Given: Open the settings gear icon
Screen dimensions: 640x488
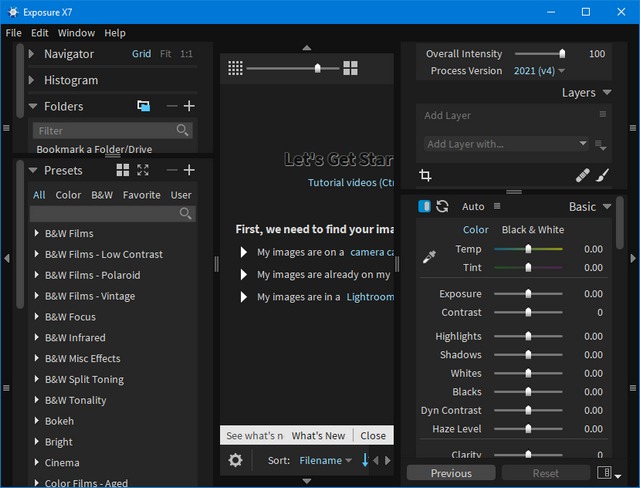Looking at the screenshot, I should coord(235,460).
